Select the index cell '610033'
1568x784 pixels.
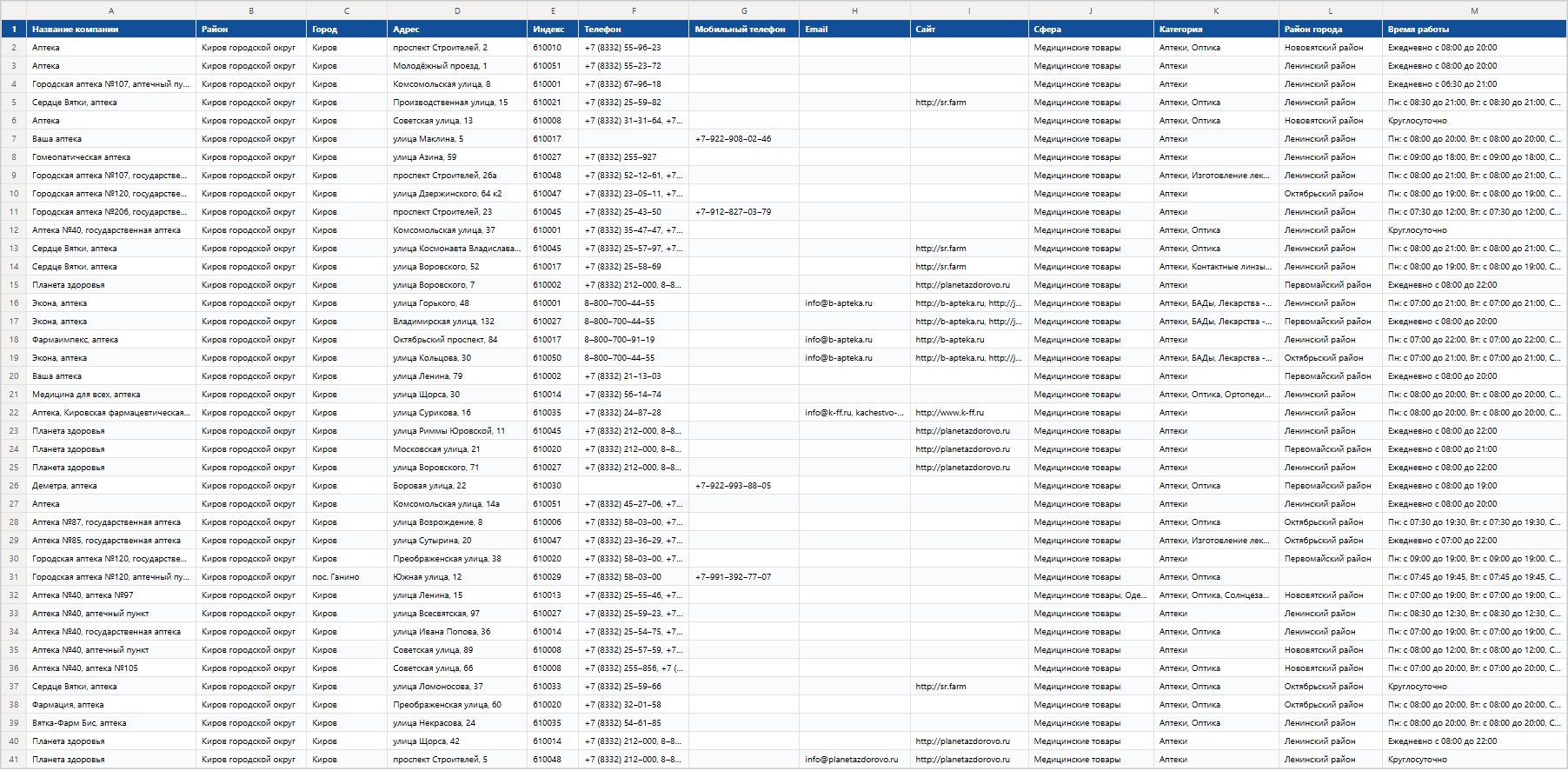click(553, 687)
